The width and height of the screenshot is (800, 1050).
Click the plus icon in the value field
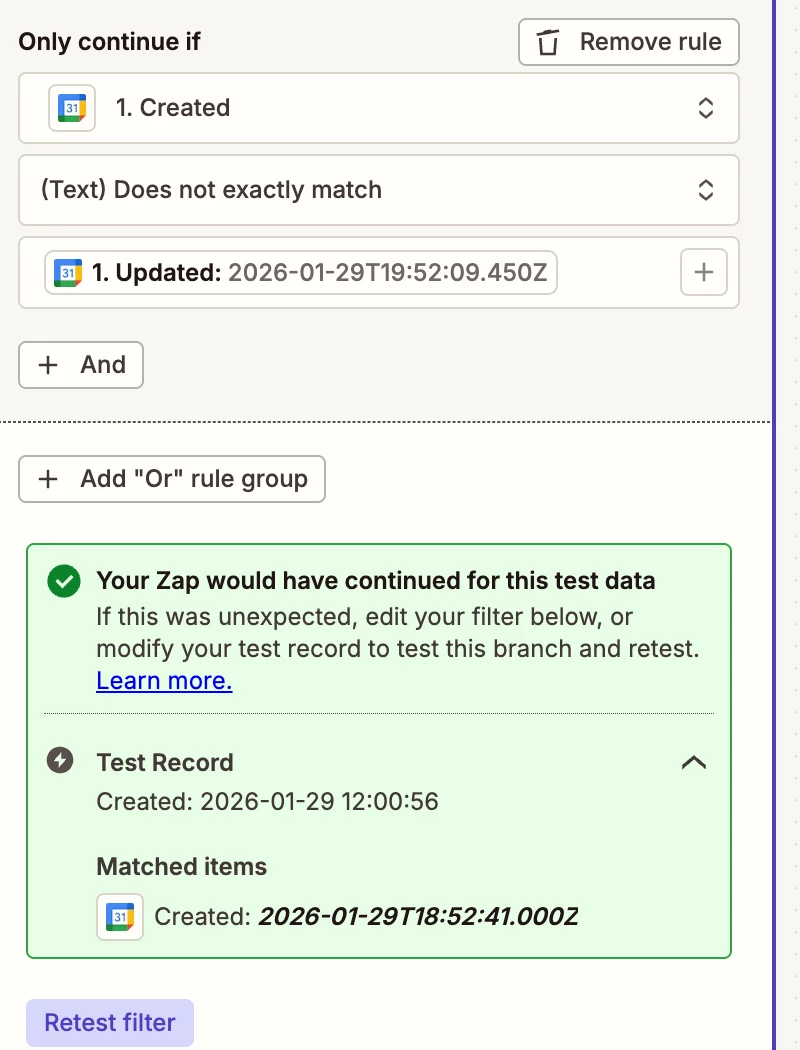point(704,272)
